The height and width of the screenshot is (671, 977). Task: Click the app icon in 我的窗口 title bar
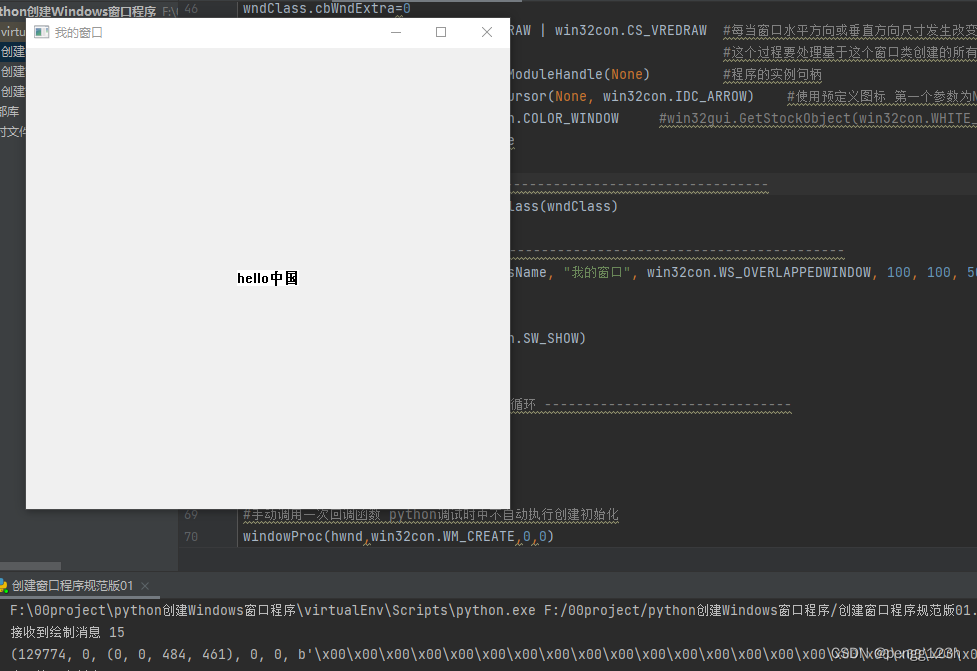(x=40, y=31)
